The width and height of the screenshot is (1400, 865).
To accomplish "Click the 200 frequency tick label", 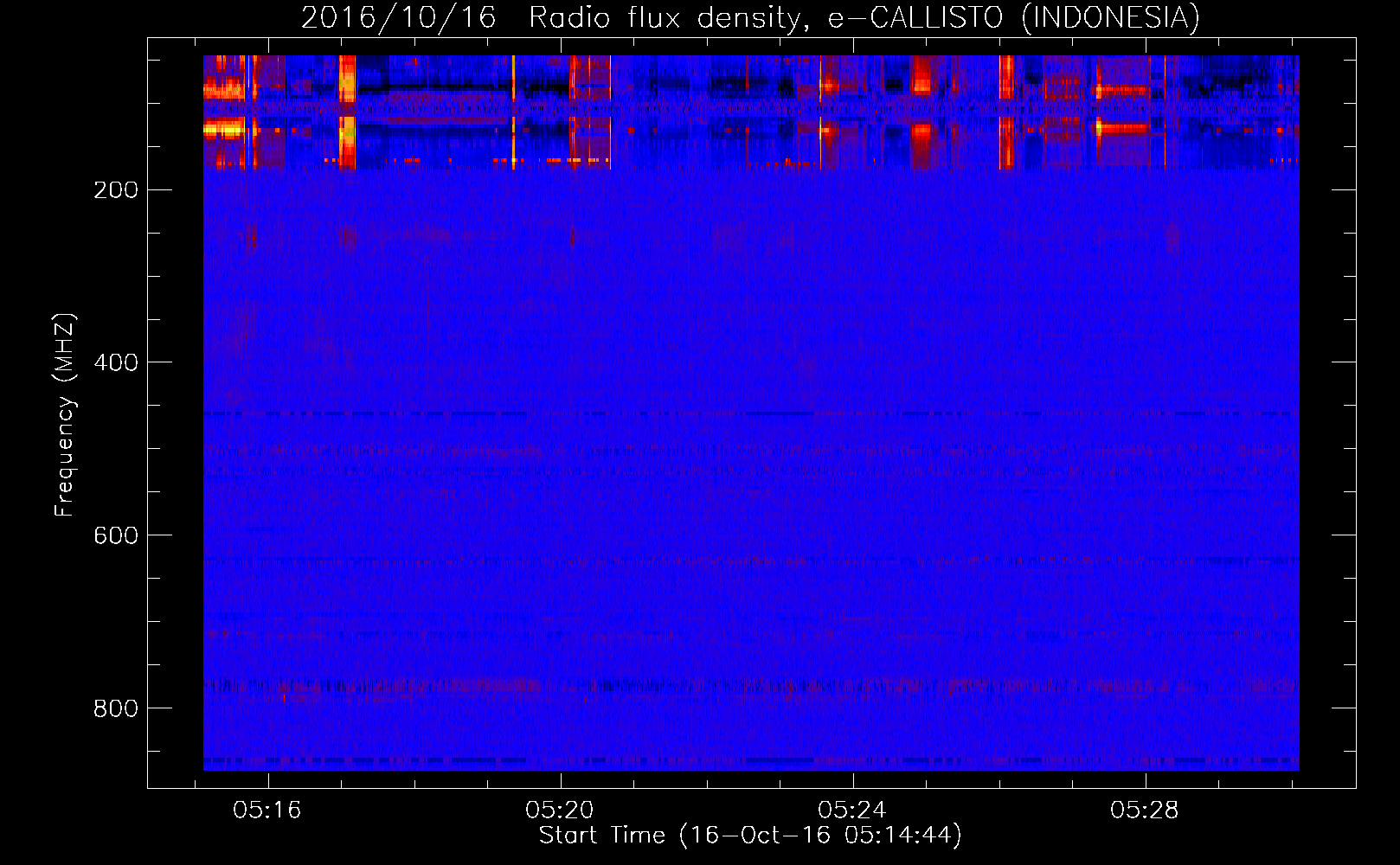I will point(116,189).
